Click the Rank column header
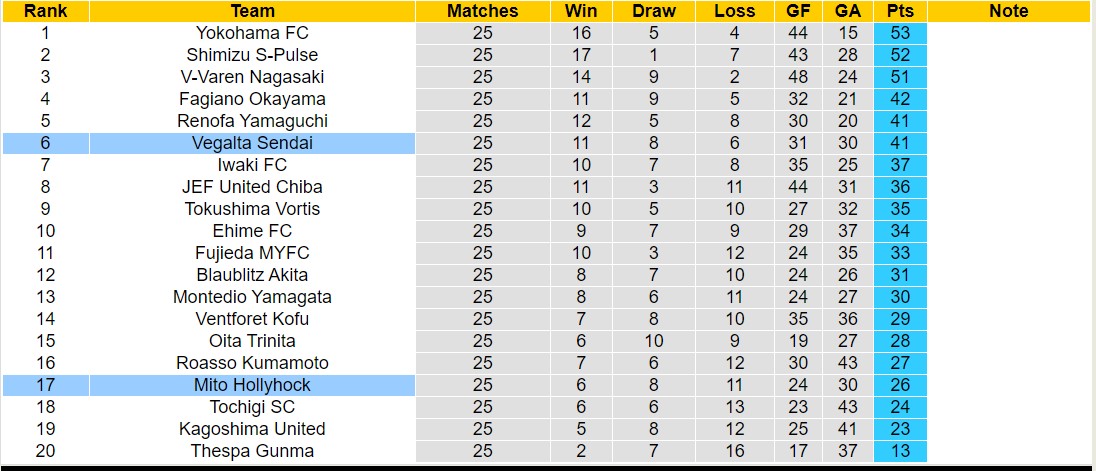The image size is (1096, 471). coord(45,11)
